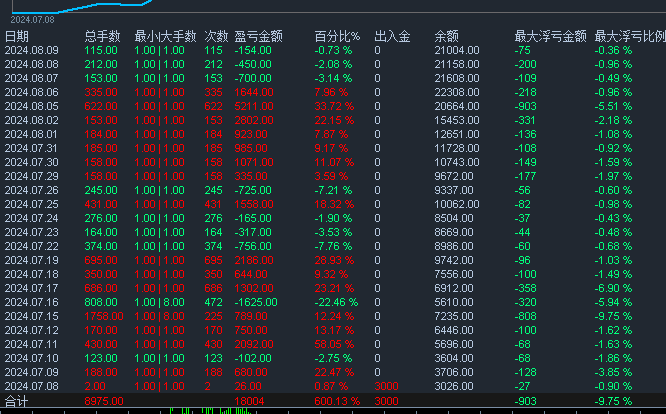Image resolution: width=666 pixels, height=414 pixels.
Task: Click total profit value 18004
Action: click(x=249, y=401)
